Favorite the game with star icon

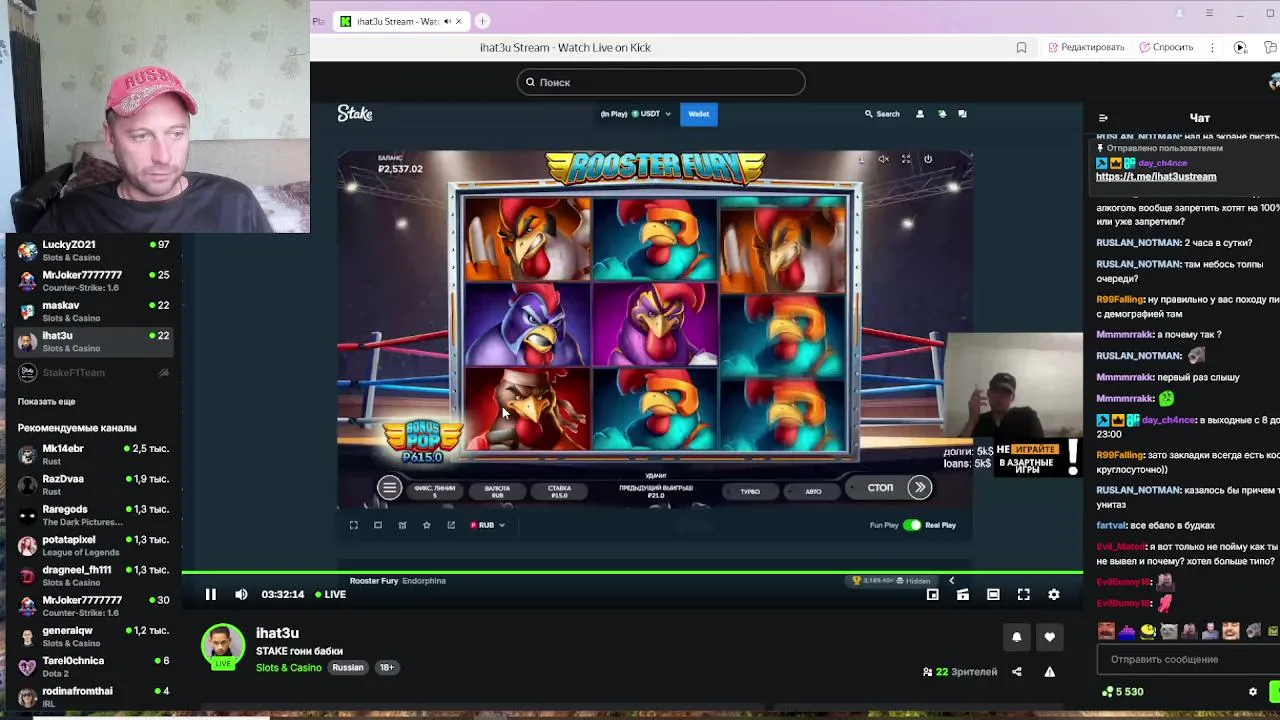[427, 525]
